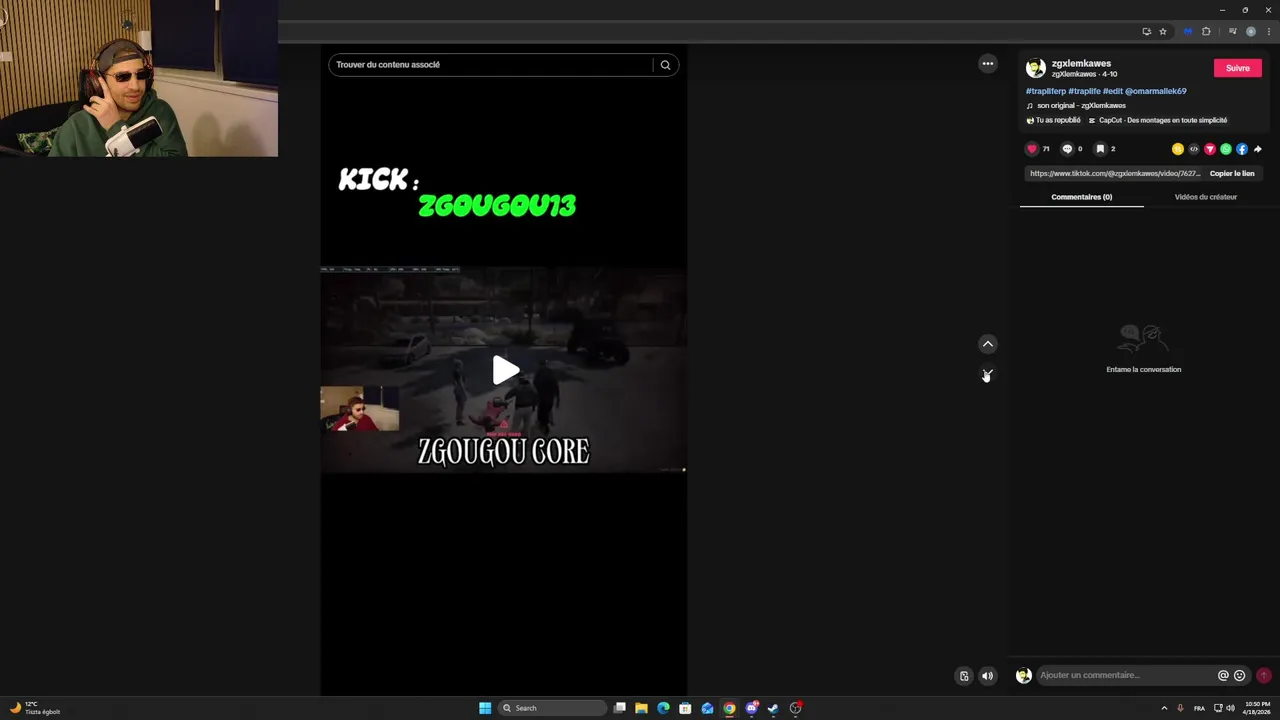Open Steam from the taskbar
The height and width of the screenshot is (720, 1280).
click(773, 708)
